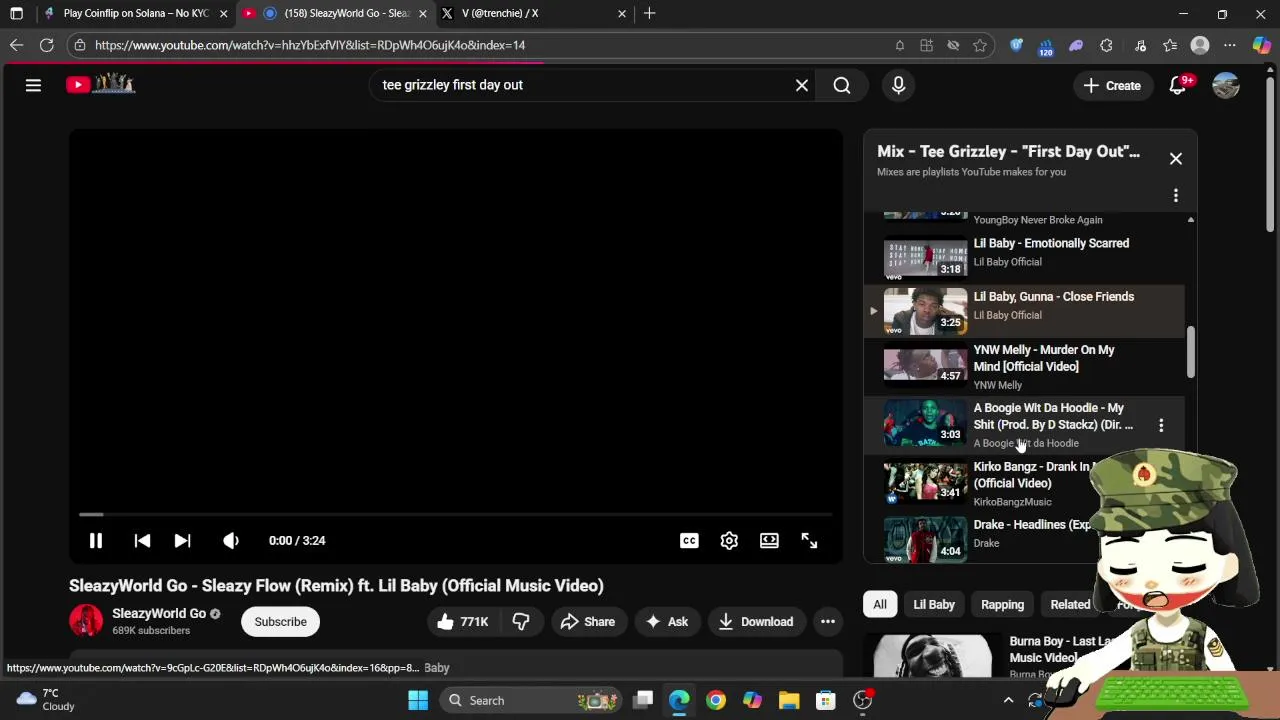1280x720 pixels.
Task: Open the Create menu
Action: [1111, 85]
